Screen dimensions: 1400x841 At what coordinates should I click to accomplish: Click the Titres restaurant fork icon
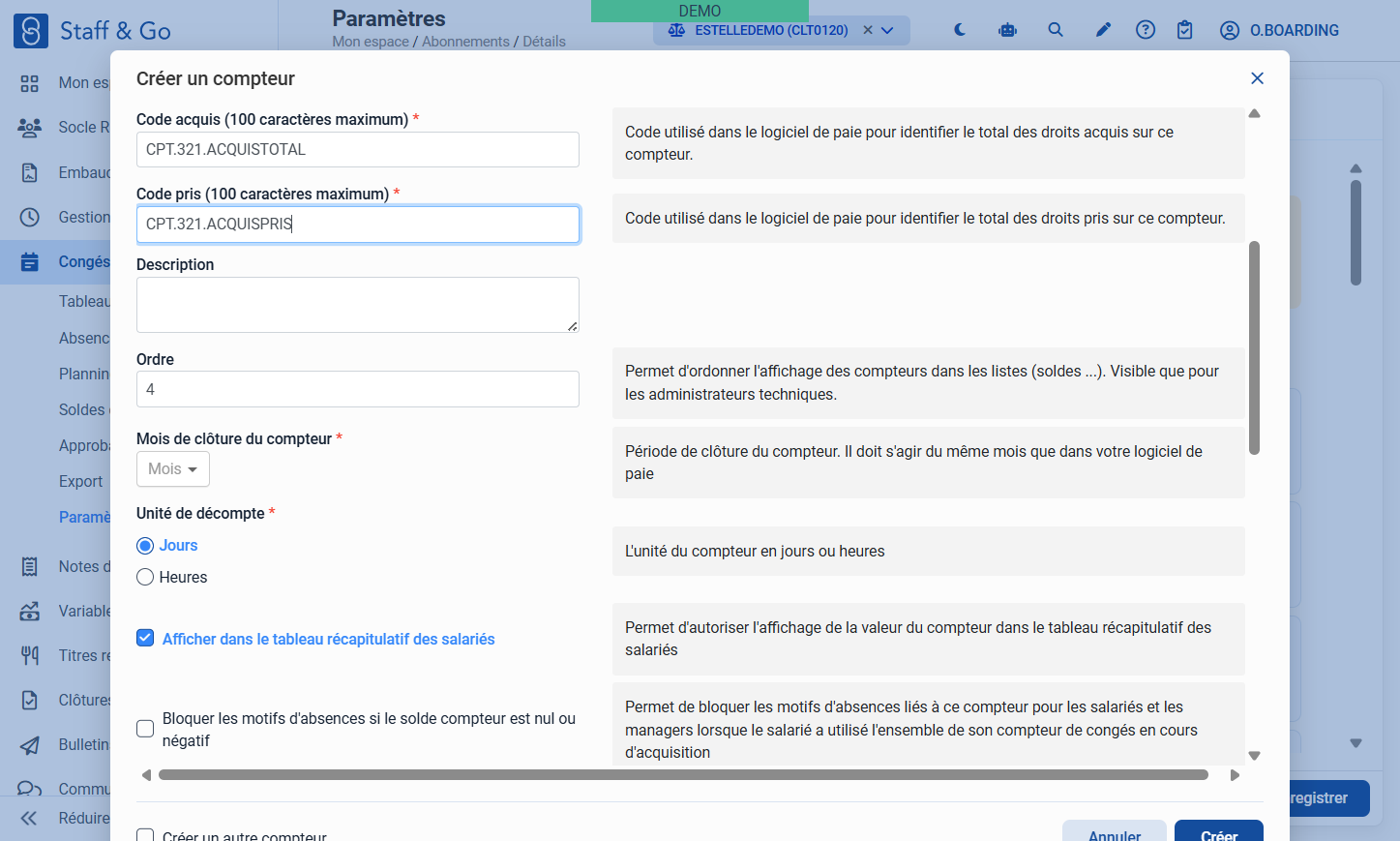[30, 655]
